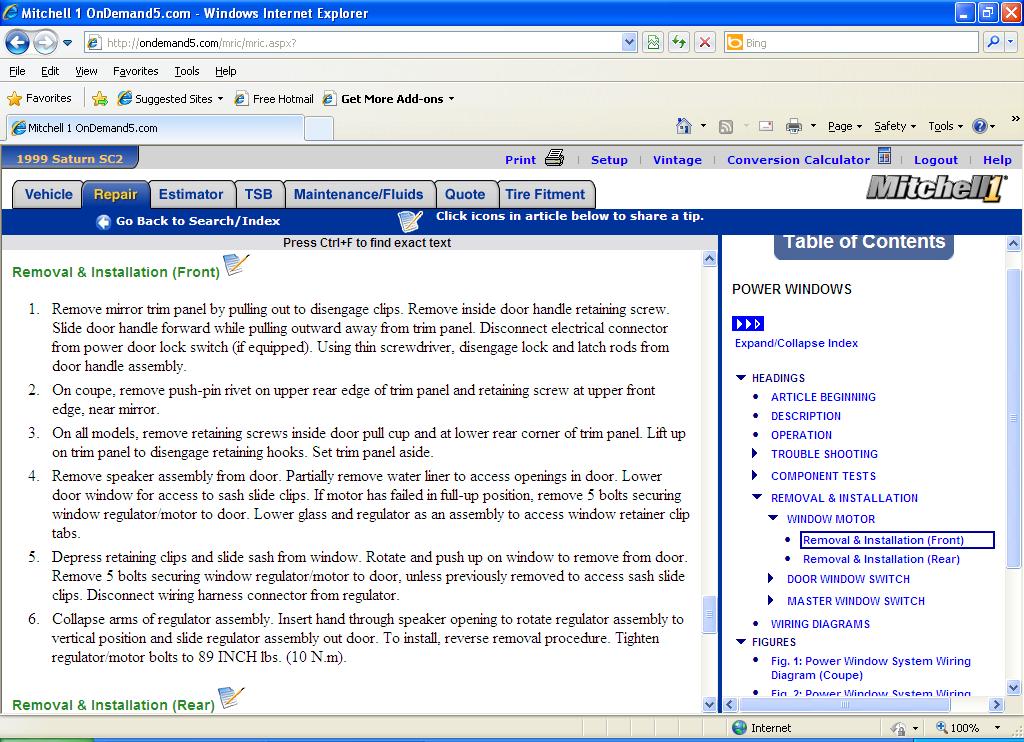This screenshot has width=1024, height=742.
Task: Click the blue triple-arrow Expand/Collapse icon
Action: [x=748, y=323]
